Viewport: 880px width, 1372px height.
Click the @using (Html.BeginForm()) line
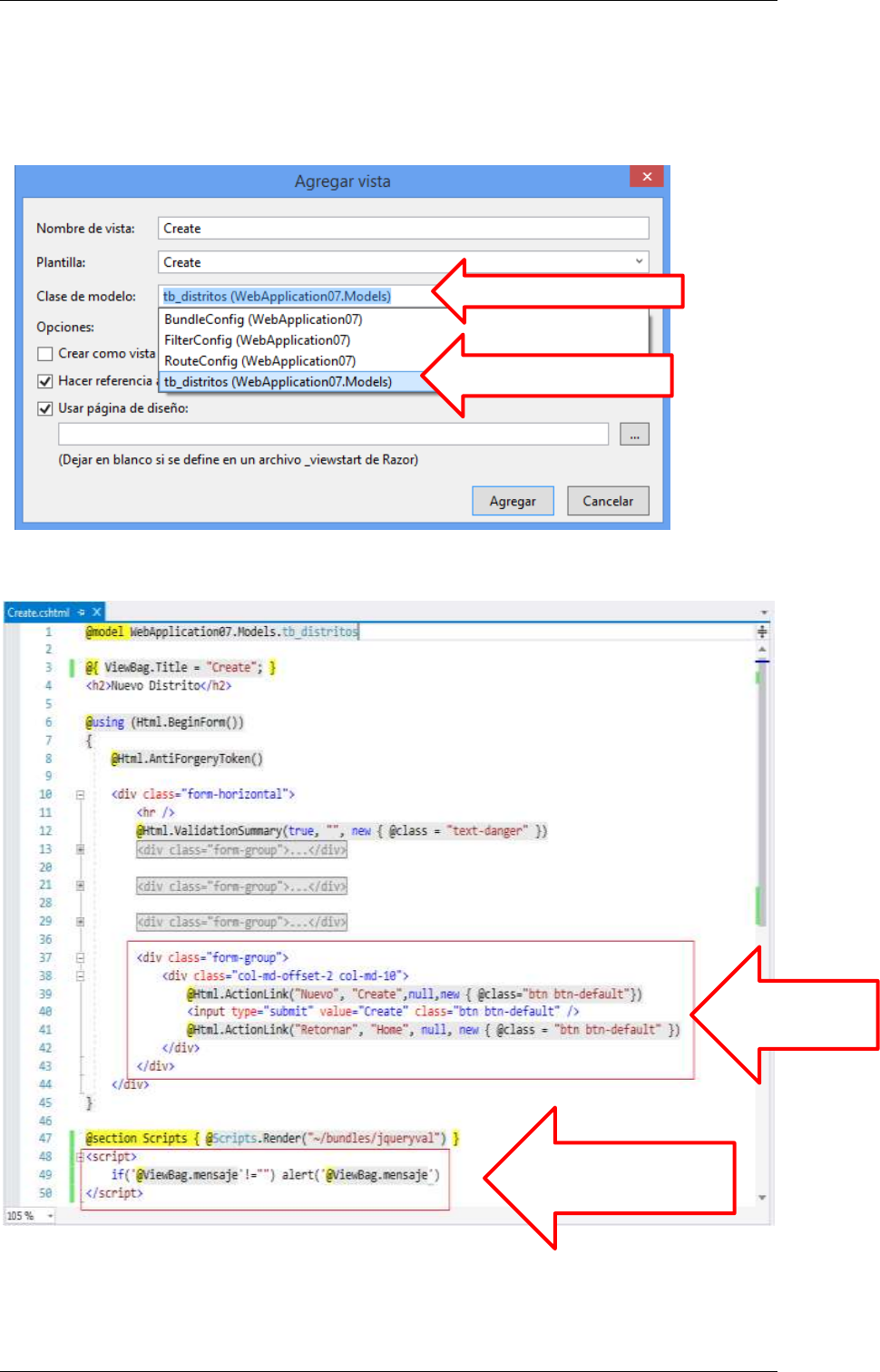pyautogui.click(x=164, y=722)
